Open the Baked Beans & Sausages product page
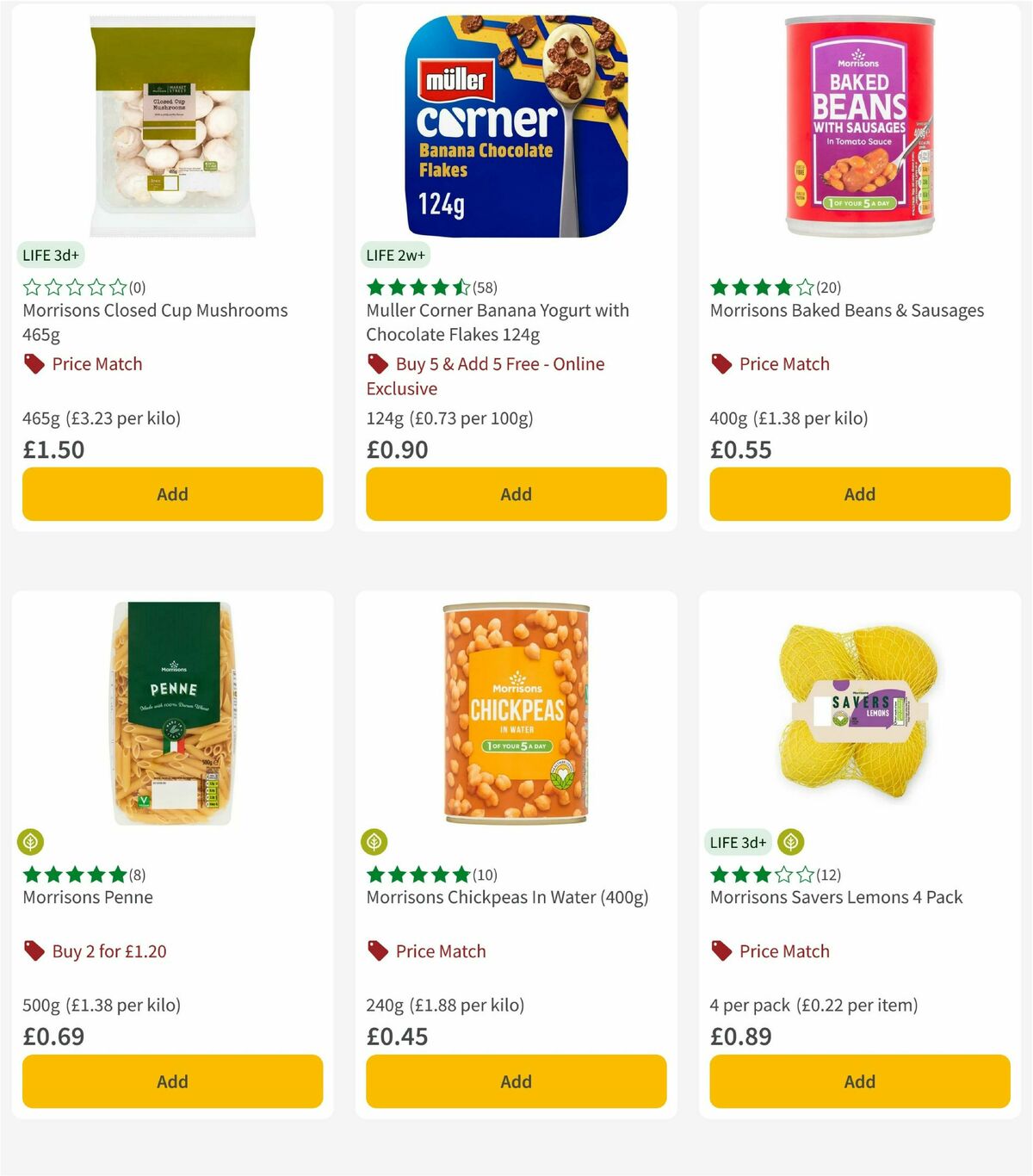 pos(846,311)
